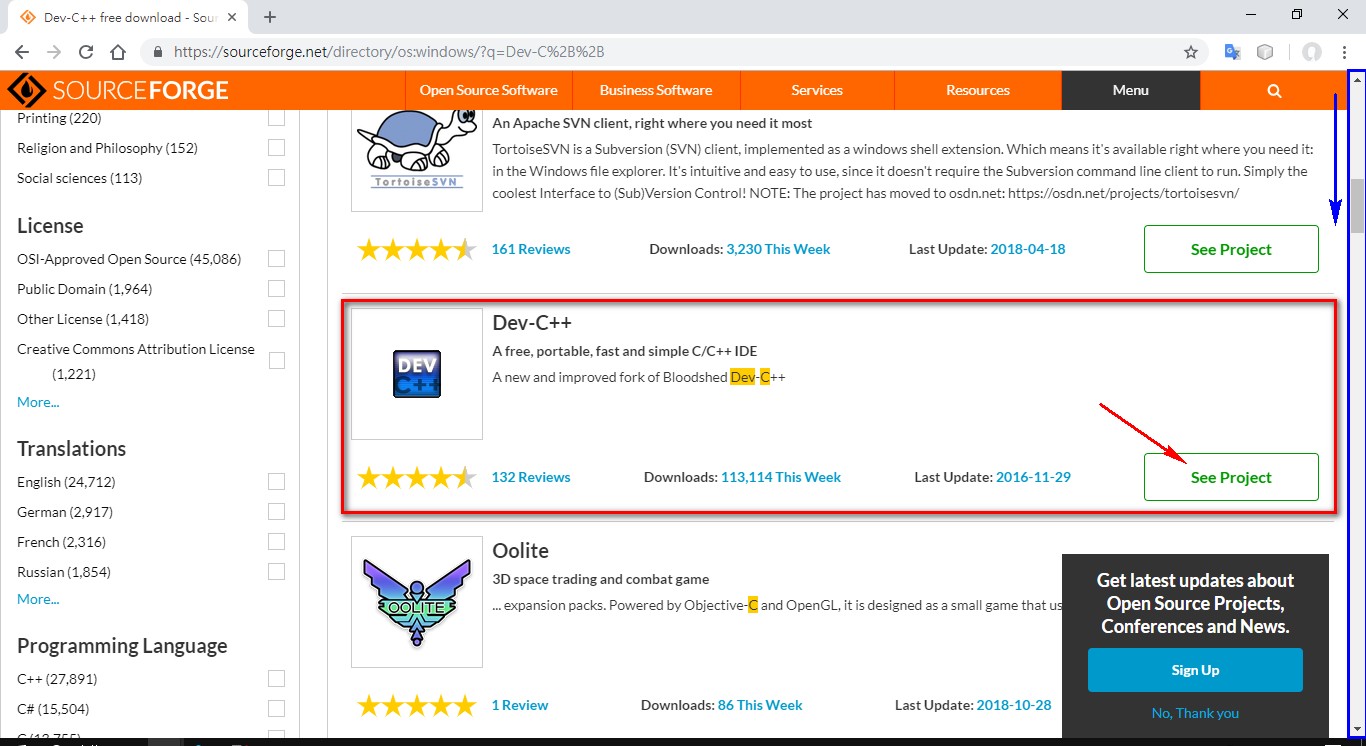
Task: Open the Oolite project title link
Action: [520, 550]
